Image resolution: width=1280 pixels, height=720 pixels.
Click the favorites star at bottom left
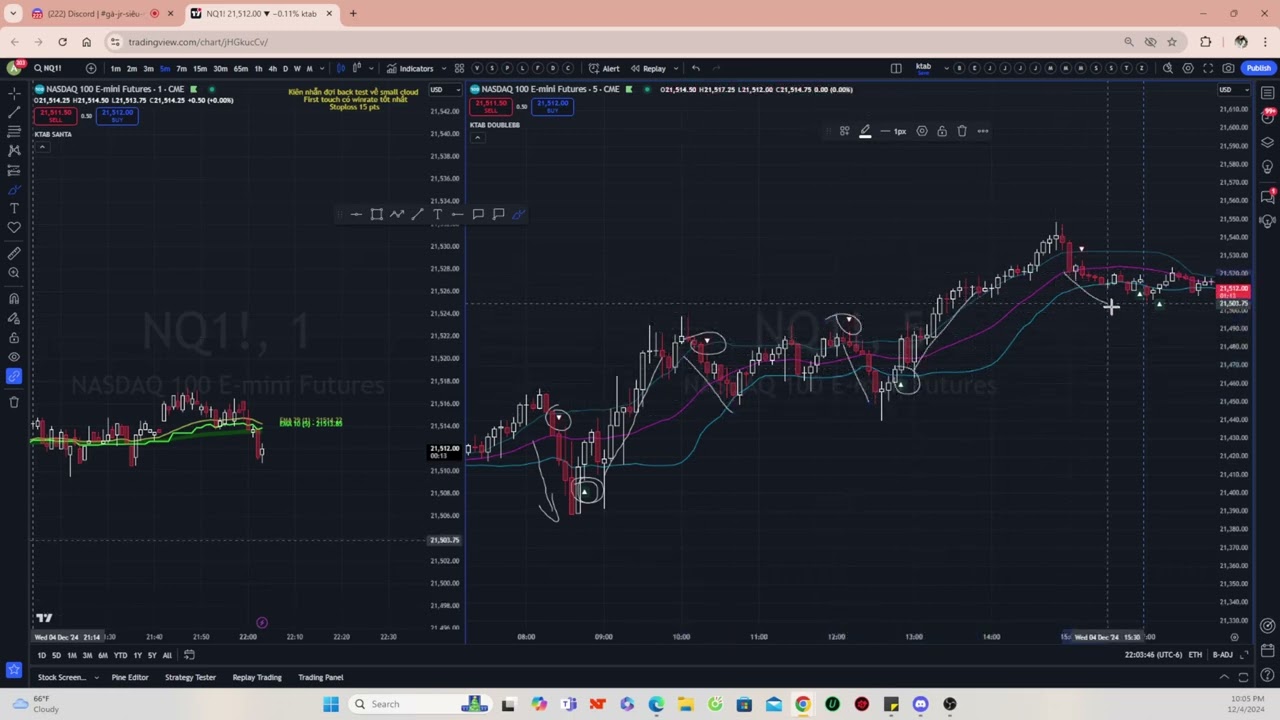coord(14,669)
